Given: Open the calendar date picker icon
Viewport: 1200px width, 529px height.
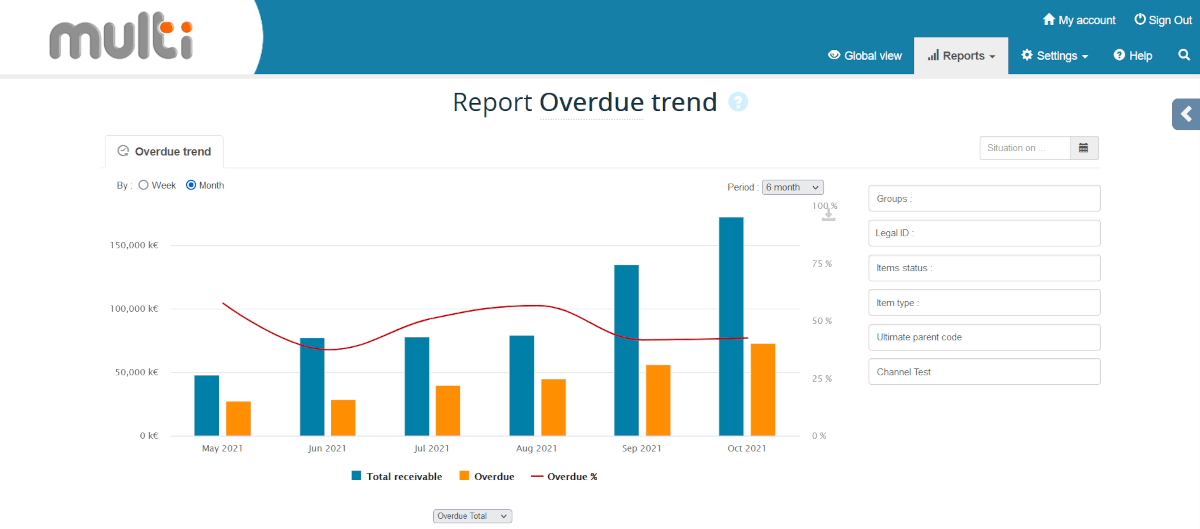Looking at the screenshot, I should pos(1084,148).
